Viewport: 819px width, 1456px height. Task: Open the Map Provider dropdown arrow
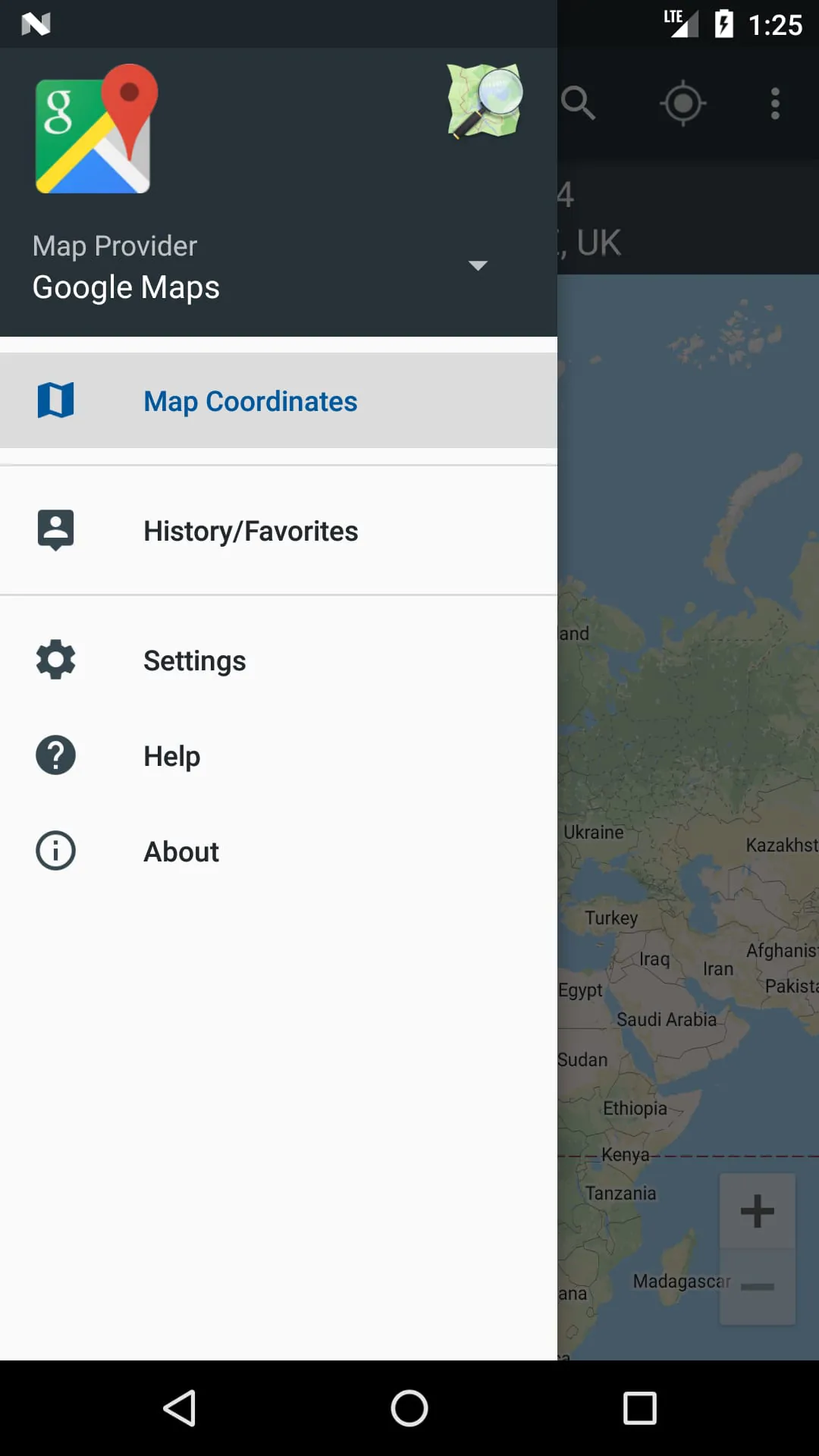tap(478, 265)
